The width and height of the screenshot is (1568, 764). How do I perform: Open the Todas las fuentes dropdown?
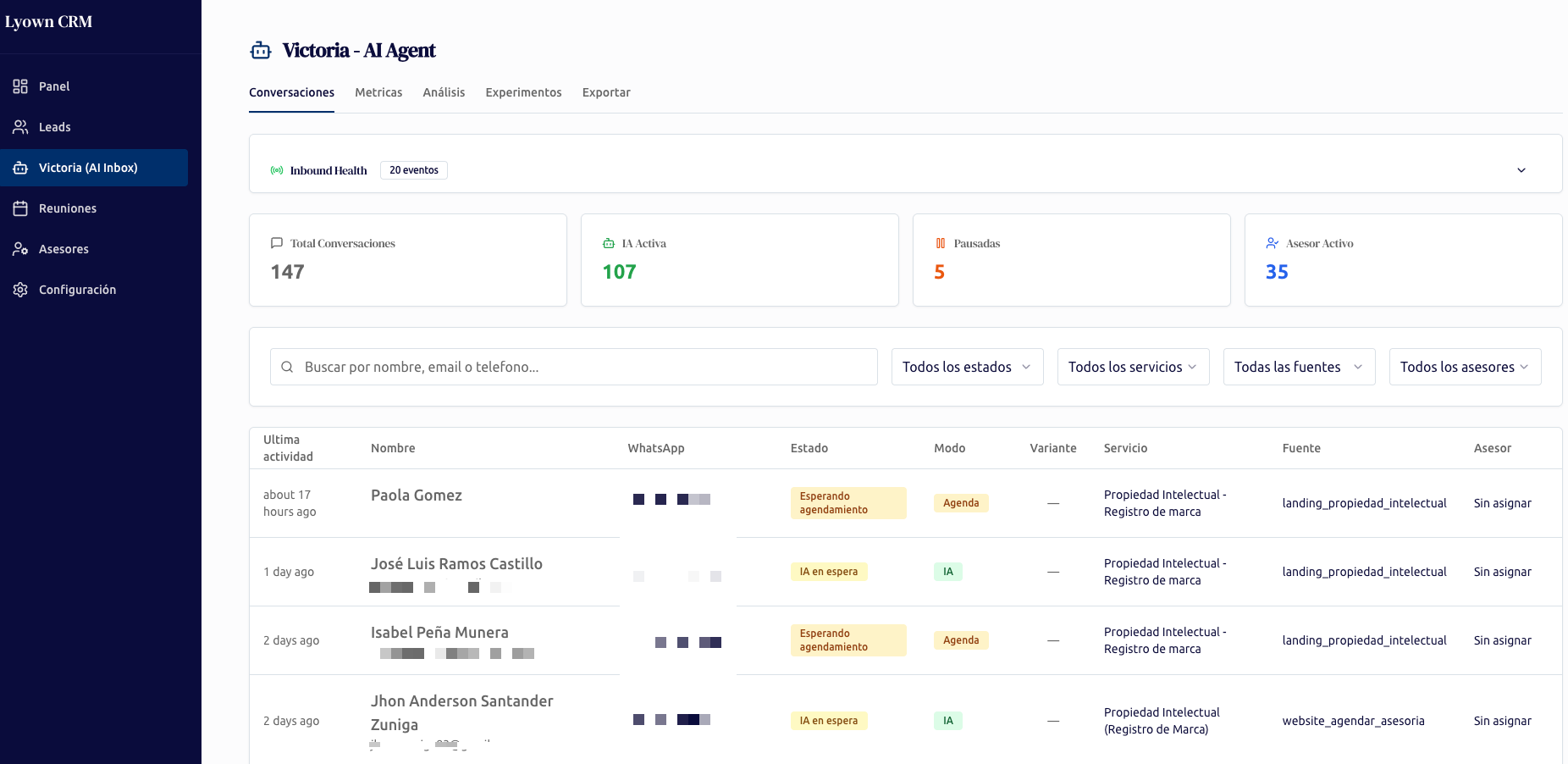(x=1298, y=367)
